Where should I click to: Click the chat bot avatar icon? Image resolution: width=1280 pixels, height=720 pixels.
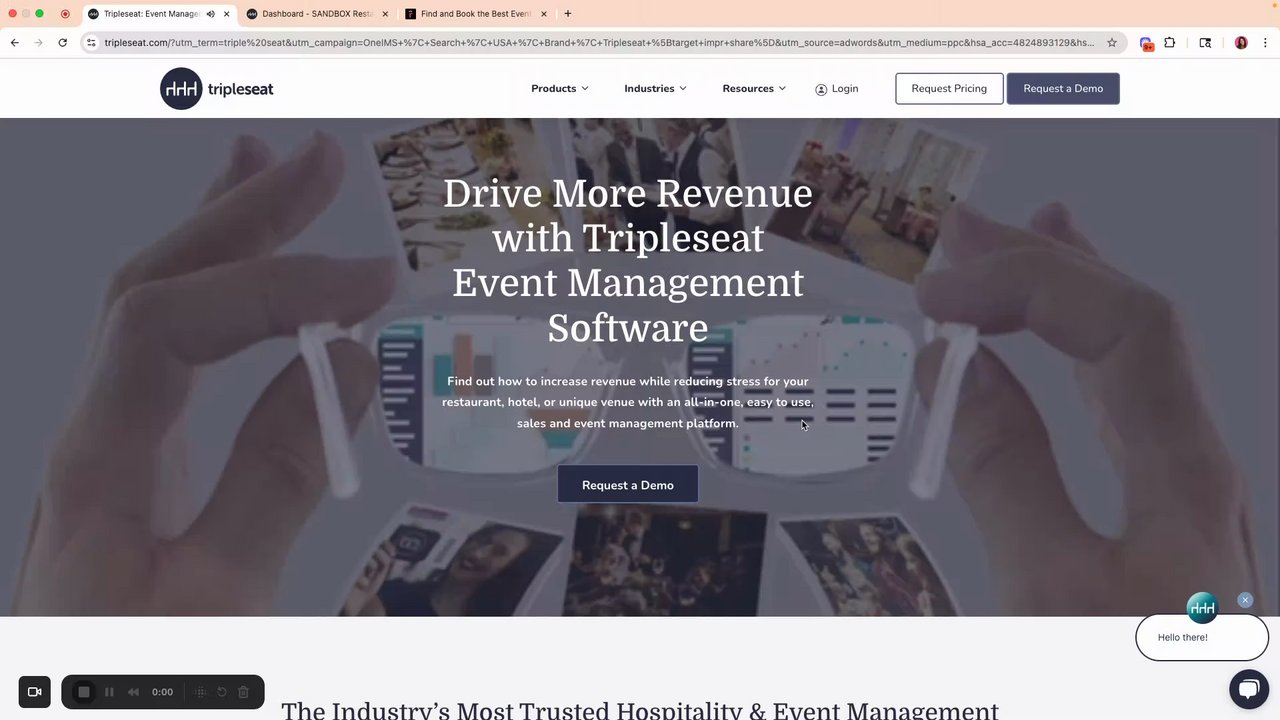point(1202,608)
